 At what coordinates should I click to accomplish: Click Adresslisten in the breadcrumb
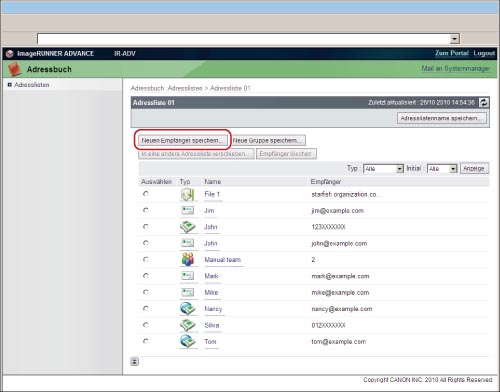(185, 88)
